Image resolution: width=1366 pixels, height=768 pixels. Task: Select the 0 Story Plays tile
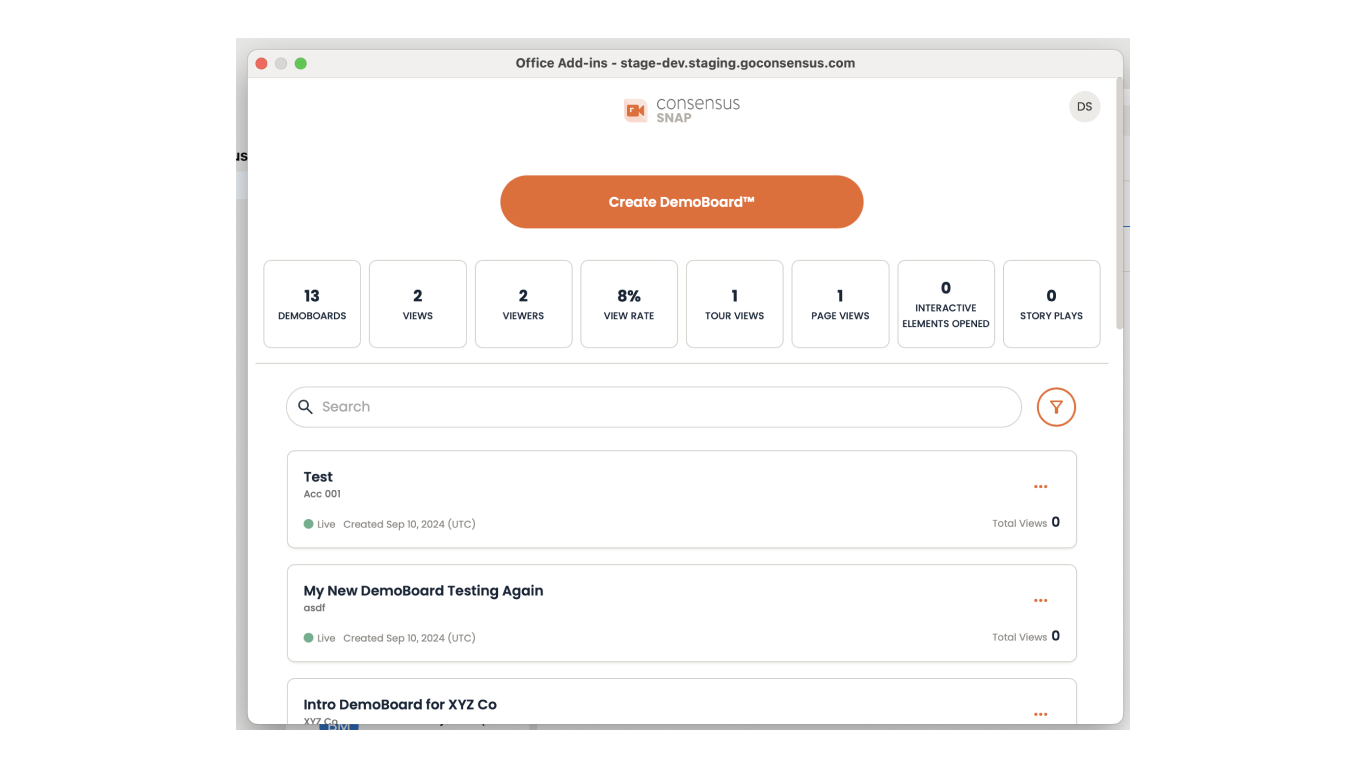point(1051,304)
